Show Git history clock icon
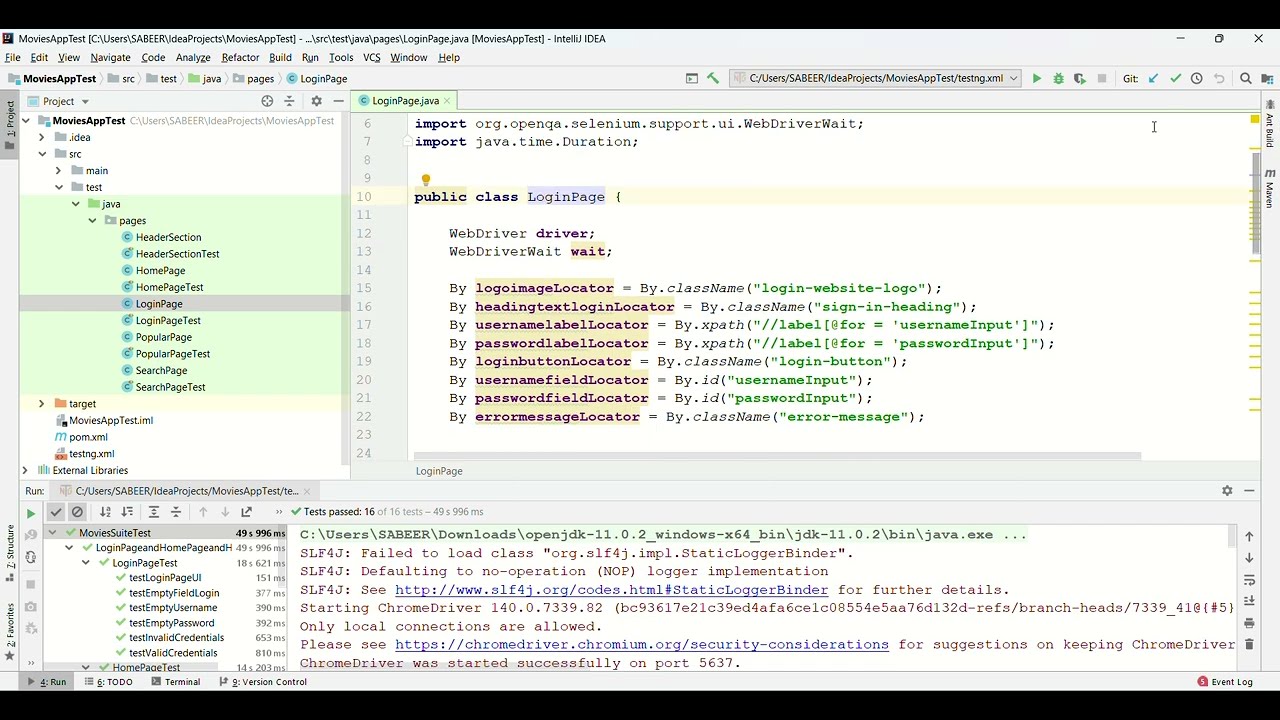This screenshot has width=1280, height=720. tap(1197, 78)
